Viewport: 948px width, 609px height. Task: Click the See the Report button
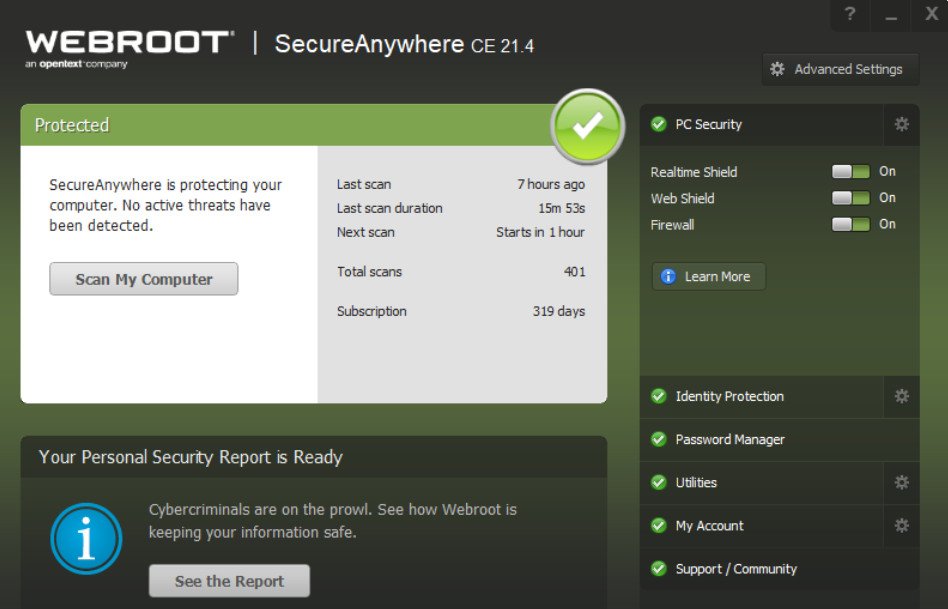pyautogui.click(x=229, y=581)
